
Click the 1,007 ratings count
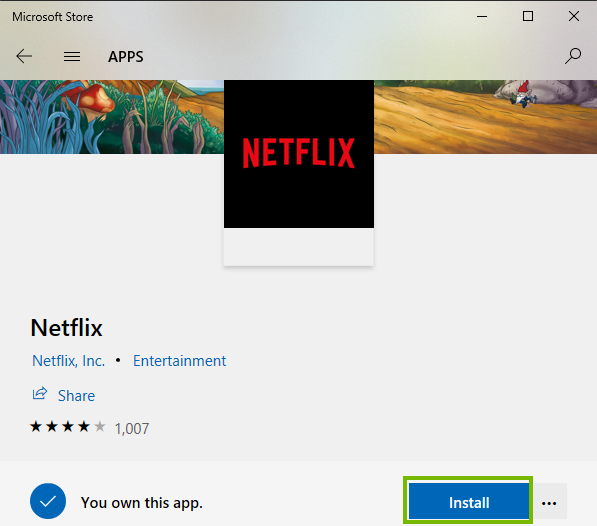point(132,429)
